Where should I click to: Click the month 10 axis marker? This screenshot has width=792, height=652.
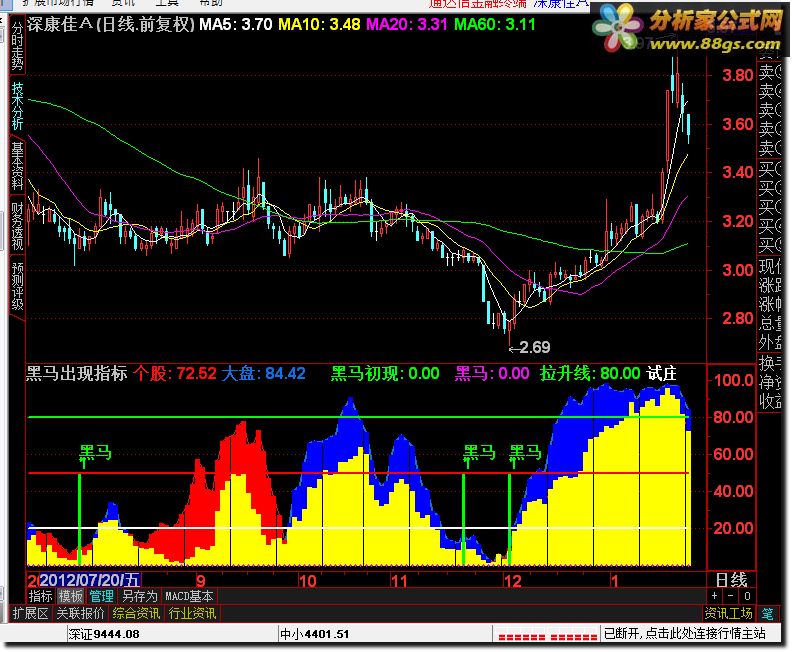[x=307, y=581]
